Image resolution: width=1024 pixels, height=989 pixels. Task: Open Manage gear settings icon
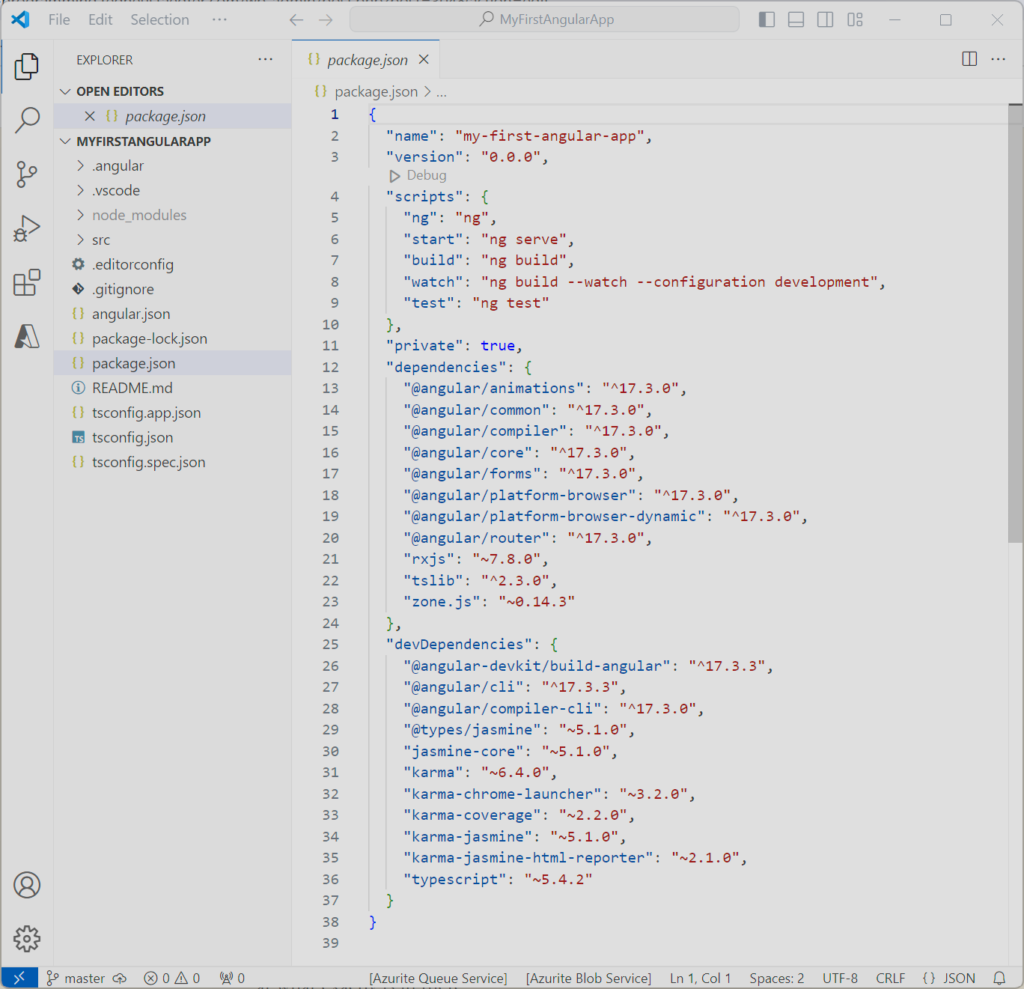click(x=27, y=938)
